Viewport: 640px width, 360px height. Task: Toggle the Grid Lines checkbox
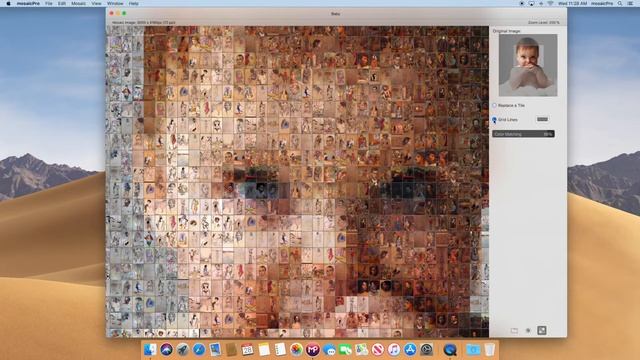494,120
